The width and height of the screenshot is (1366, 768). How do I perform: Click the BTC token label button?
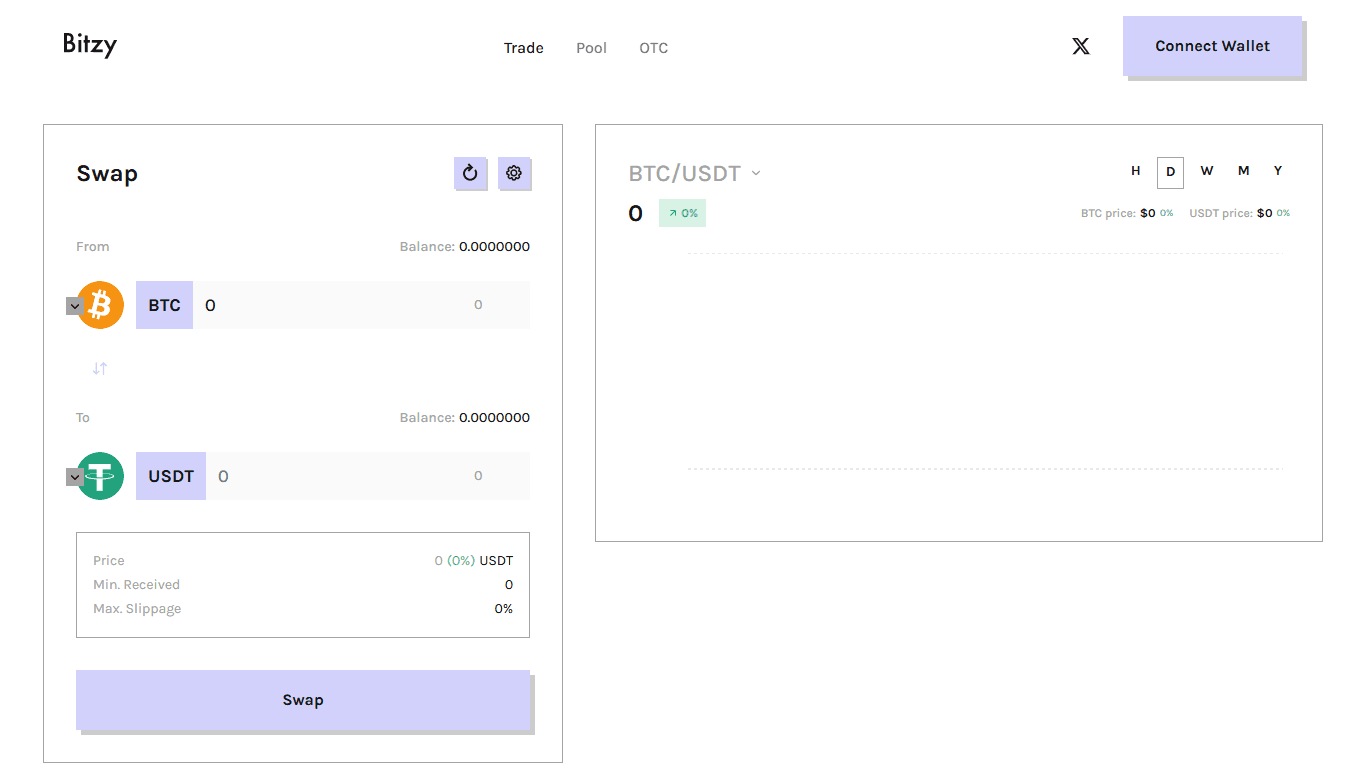164,305
